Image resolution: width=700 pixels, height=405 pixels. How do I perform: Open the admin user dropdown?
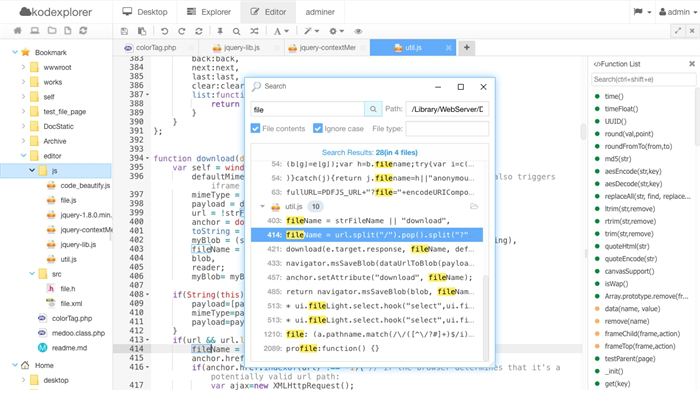point(676,12)
